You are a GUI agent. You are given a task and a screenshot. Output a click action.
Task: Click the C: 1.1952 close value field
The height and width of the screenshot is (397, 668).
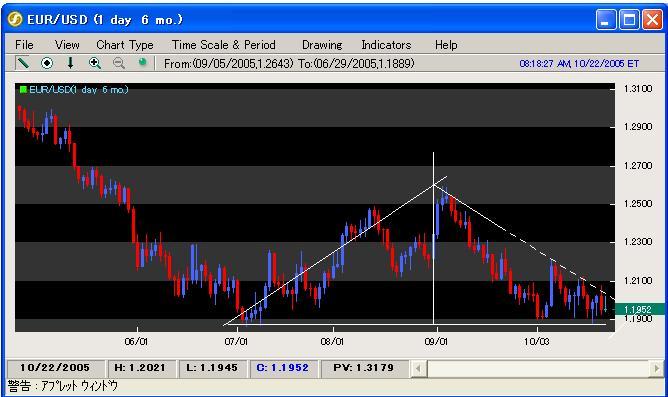pyautogui.click(x=283, y=368)
